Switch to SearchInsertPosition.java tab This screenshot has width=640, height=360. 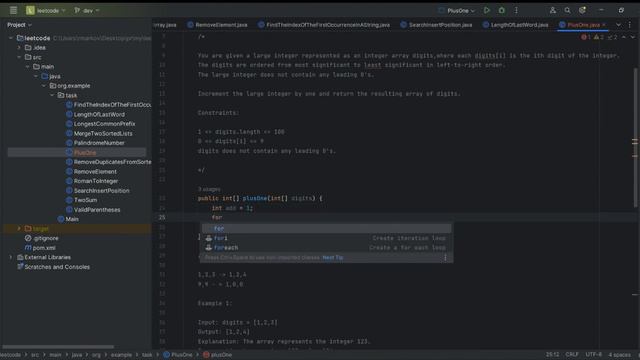[x=436, y=25]
